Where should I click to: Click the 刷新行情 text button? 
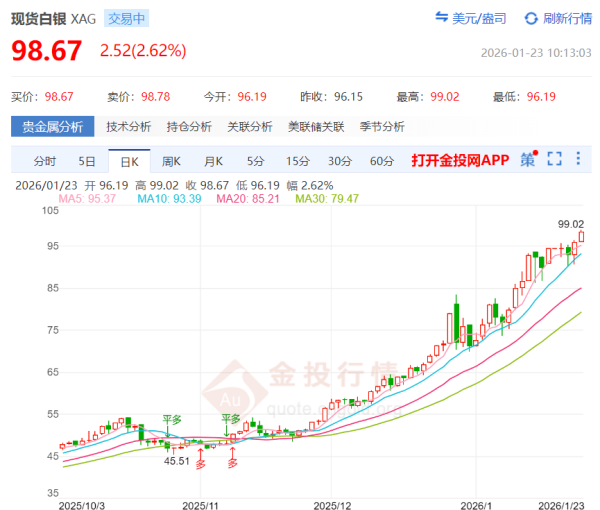(x=567, y=18)
